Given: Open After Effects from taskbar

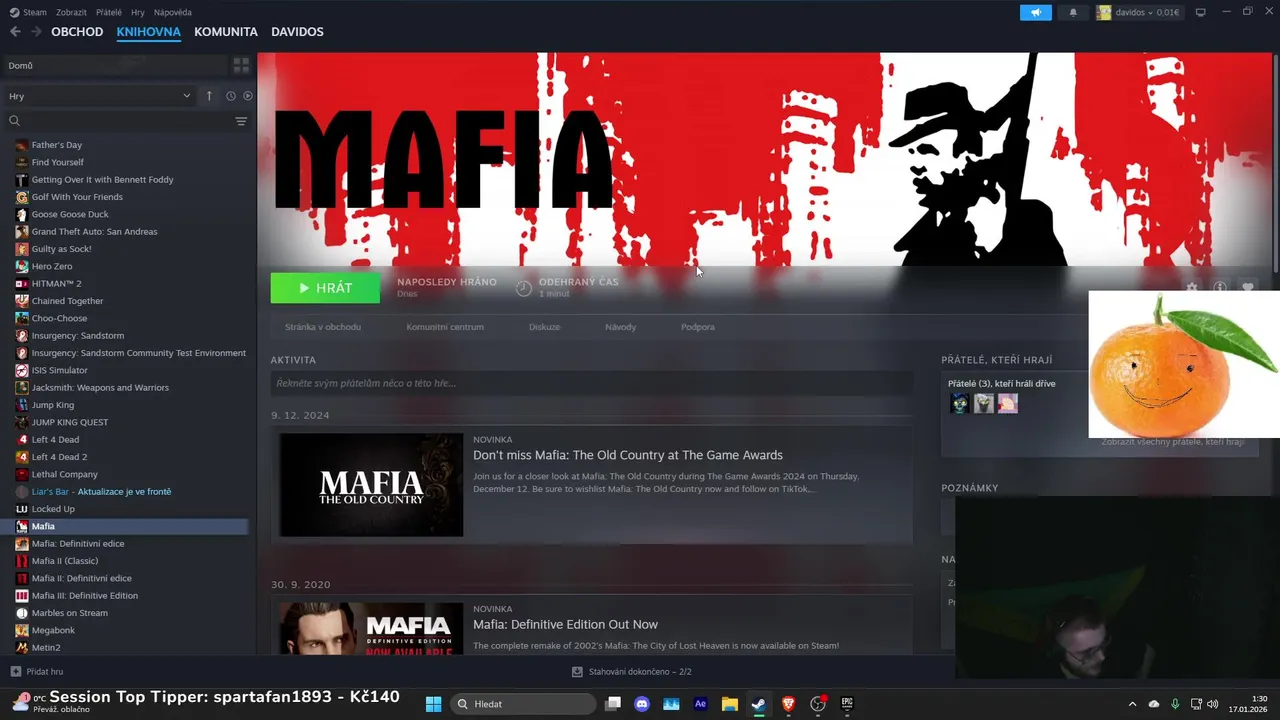Looking at the screenshot, I should 700,704.
